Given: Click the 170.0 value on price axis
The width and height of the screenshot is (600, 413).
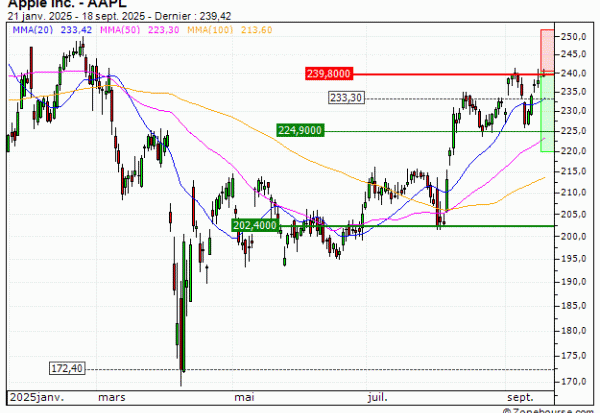Looking at the screenshot, I should coord(574,381).
